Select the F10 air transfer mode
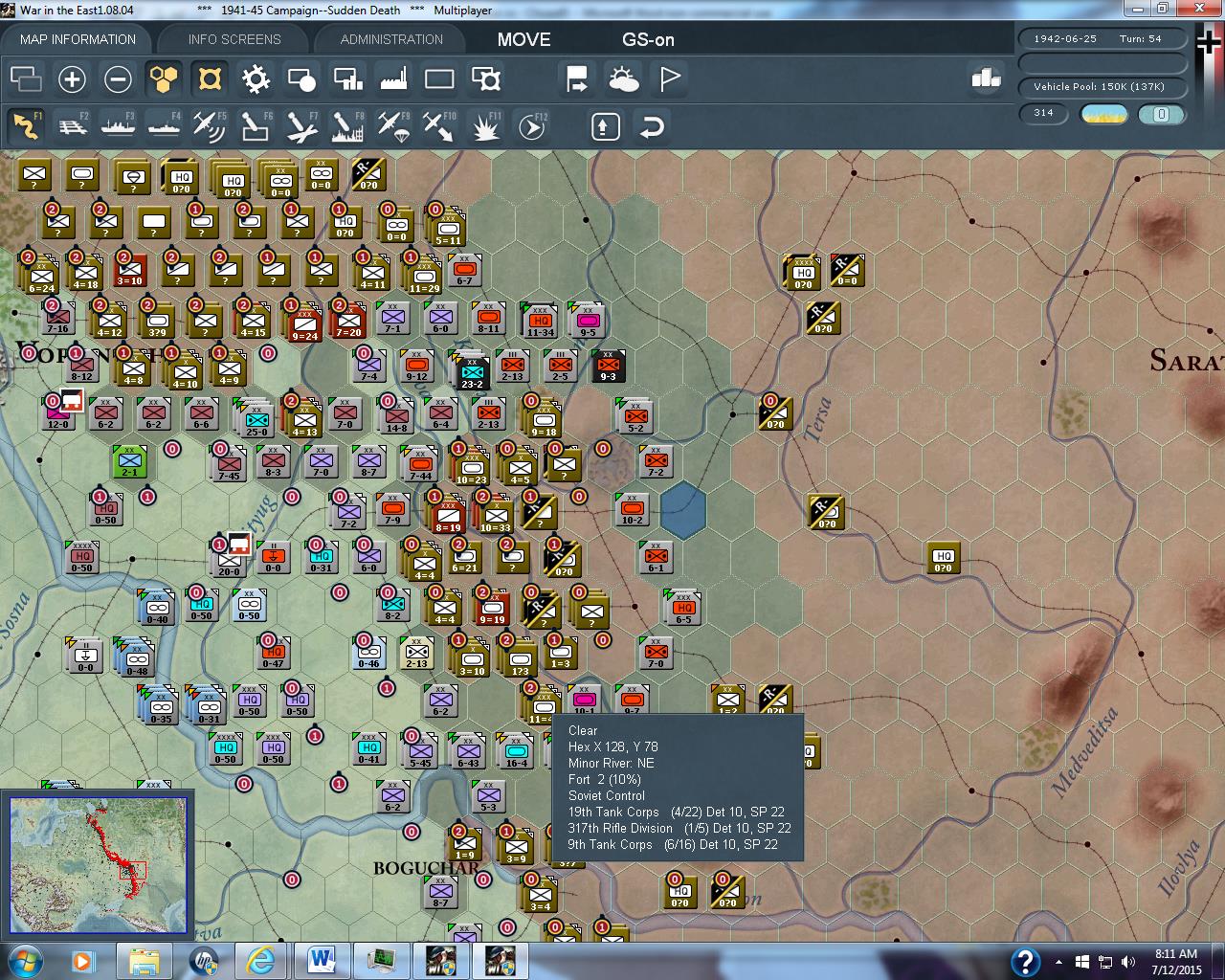The image size is (1225, 980). (439, 125)
